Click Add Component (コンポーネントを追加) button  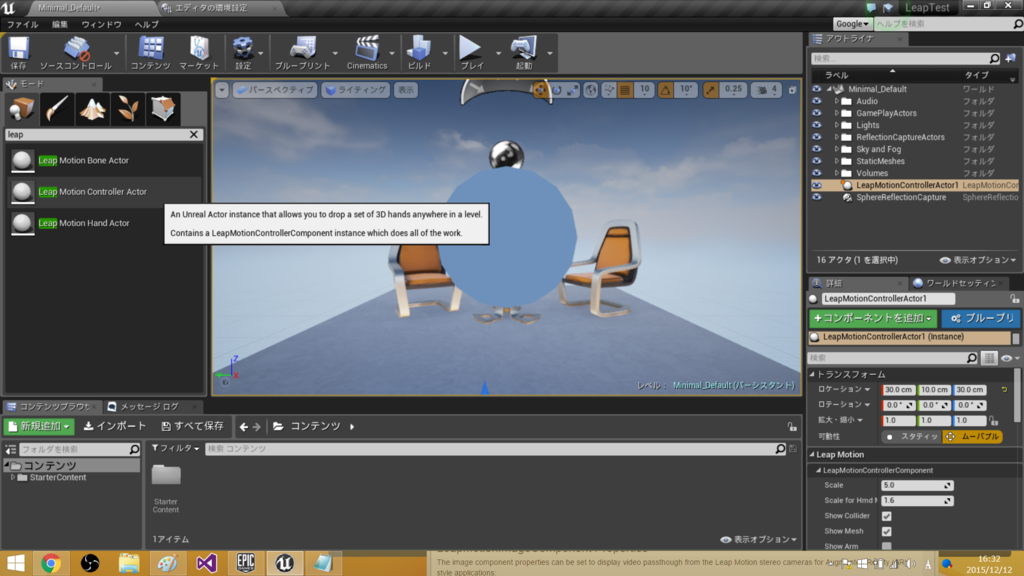873,318
